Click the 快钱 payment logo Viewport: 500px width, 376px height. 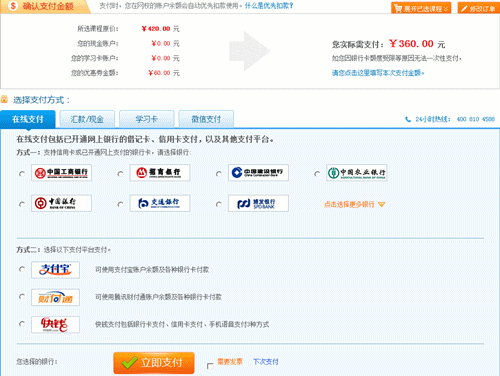[55, 324]
